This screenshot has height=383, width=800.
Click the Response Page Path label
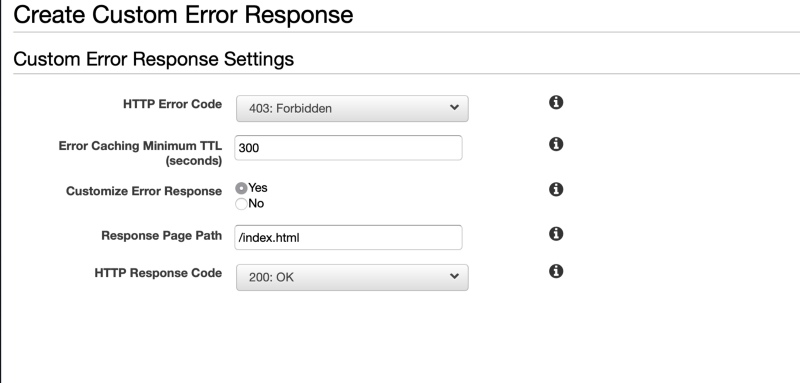(x=161, y=235)
